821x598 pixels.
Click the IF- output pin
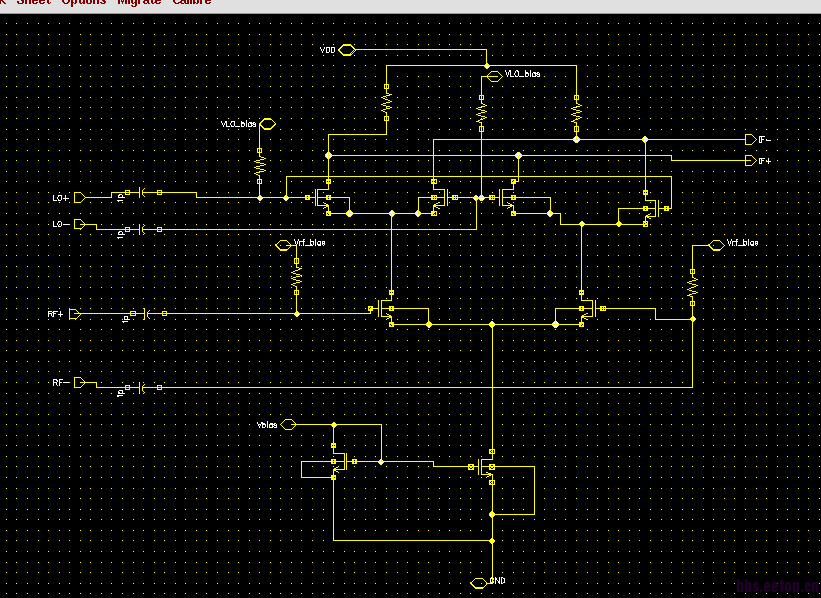click(x=751, y=139)
